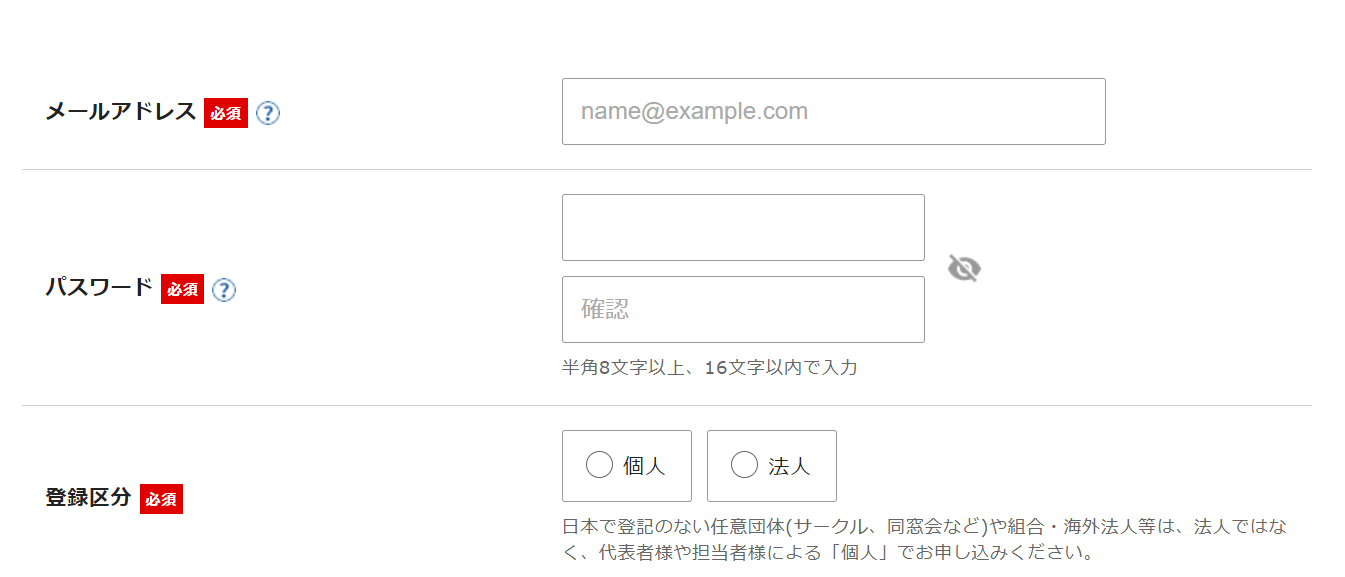
Task: Open the help icon beside パスワード
Action: (224, 290)
